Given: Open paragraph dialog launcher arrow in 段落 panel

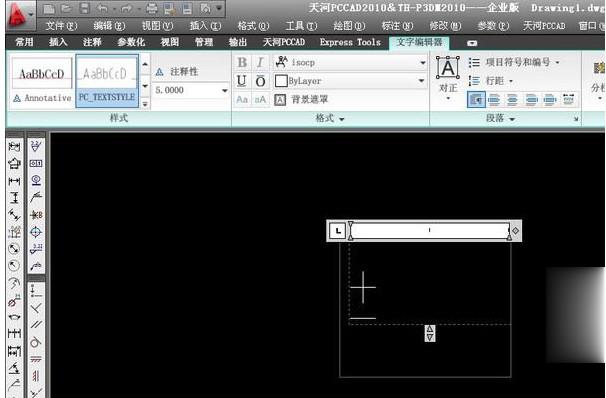Looking at the screenshot, I should click(576, 119).
